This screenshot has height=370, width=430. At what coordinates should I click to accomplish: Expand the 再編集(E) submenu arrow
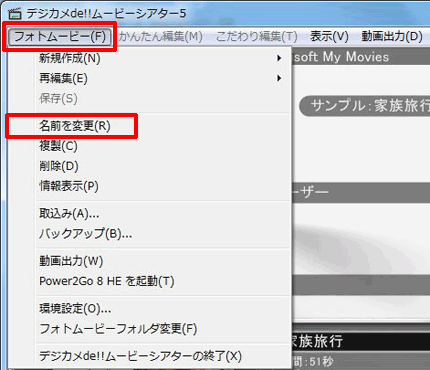click(x=279, y=78)
